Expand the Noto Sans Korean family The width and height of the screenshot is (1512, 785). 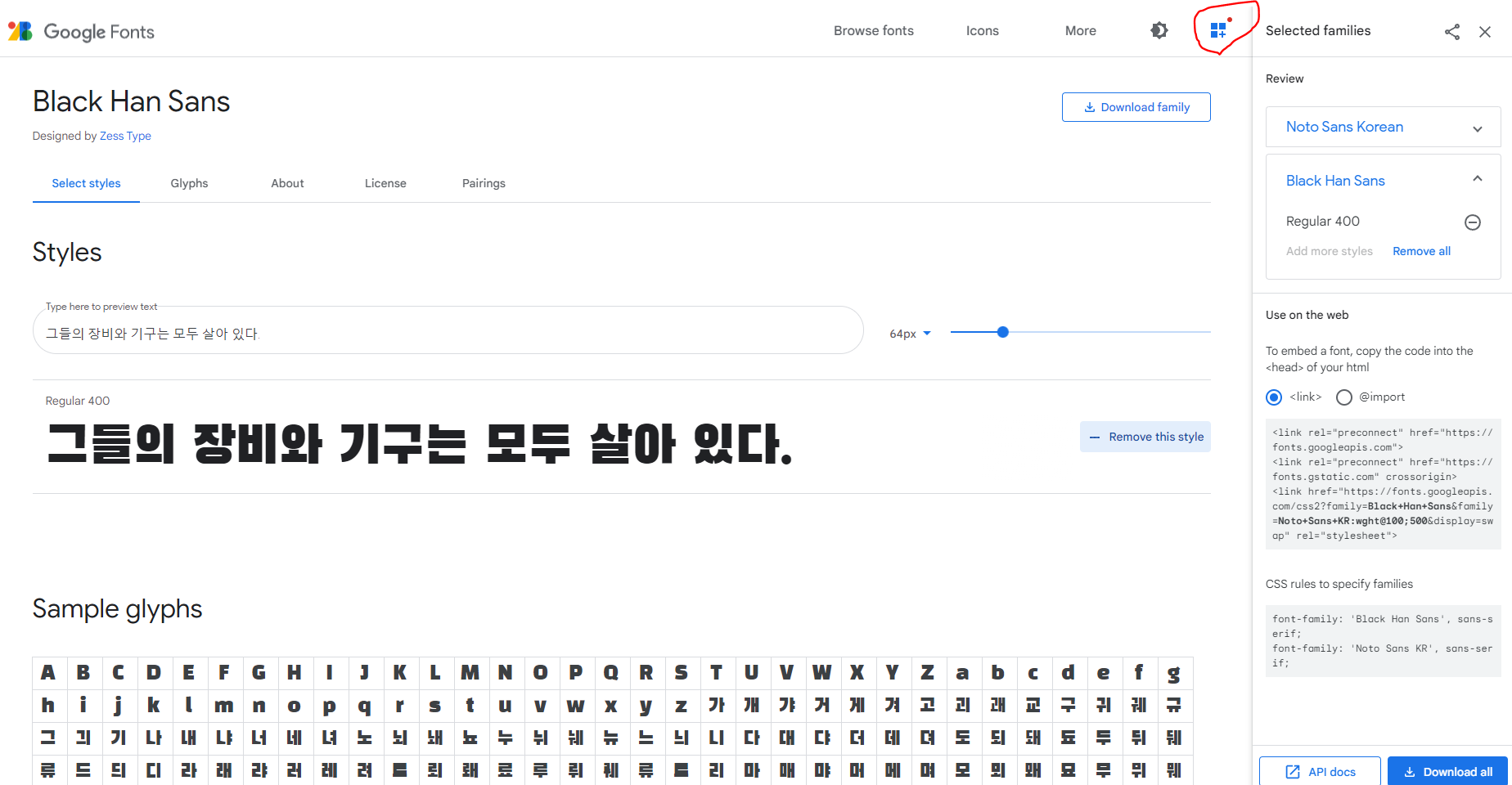click(x=1478, y=129)
